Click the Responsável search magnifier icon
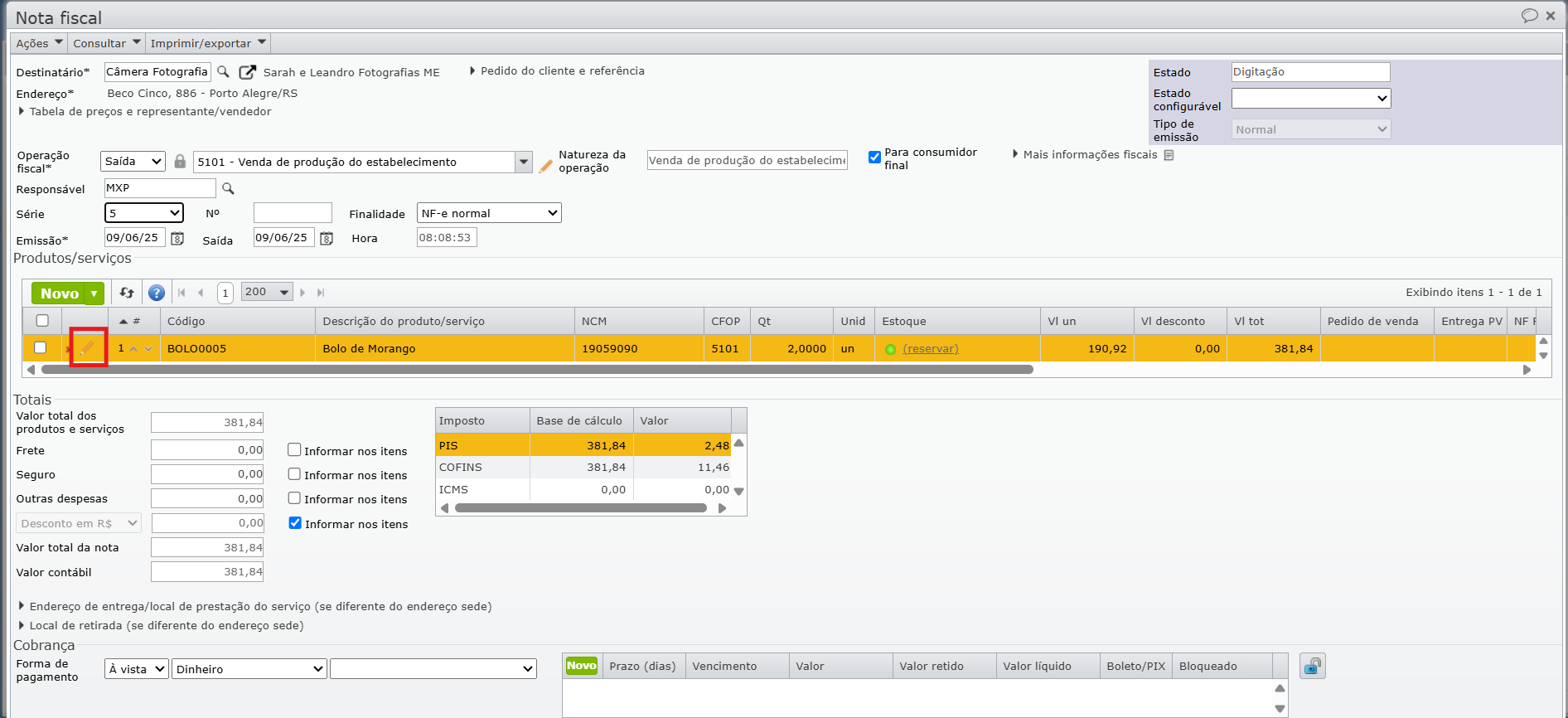 [228, 189]
